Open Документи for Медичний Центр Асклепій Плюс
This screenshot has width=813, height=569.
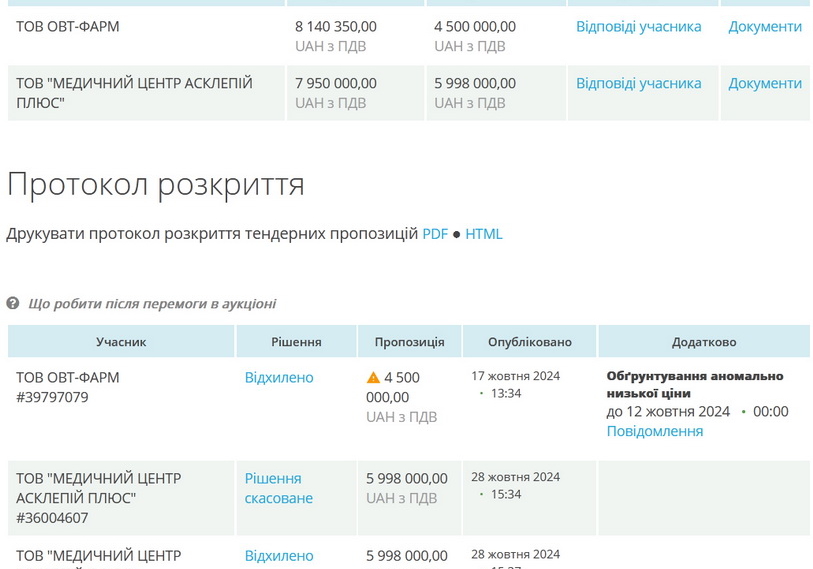(x=764, y=84)
